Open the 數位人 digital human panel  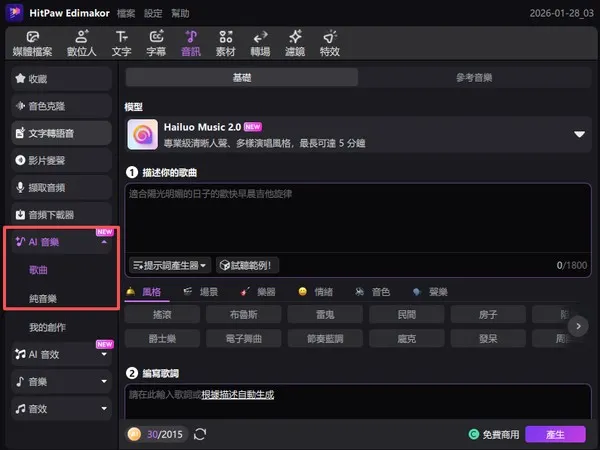point(82,44)
